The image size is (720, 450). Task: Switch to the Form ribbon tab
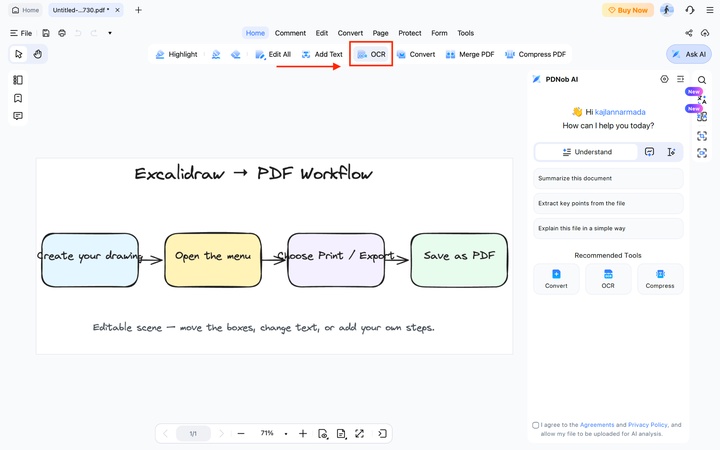[x=439, y=33]
